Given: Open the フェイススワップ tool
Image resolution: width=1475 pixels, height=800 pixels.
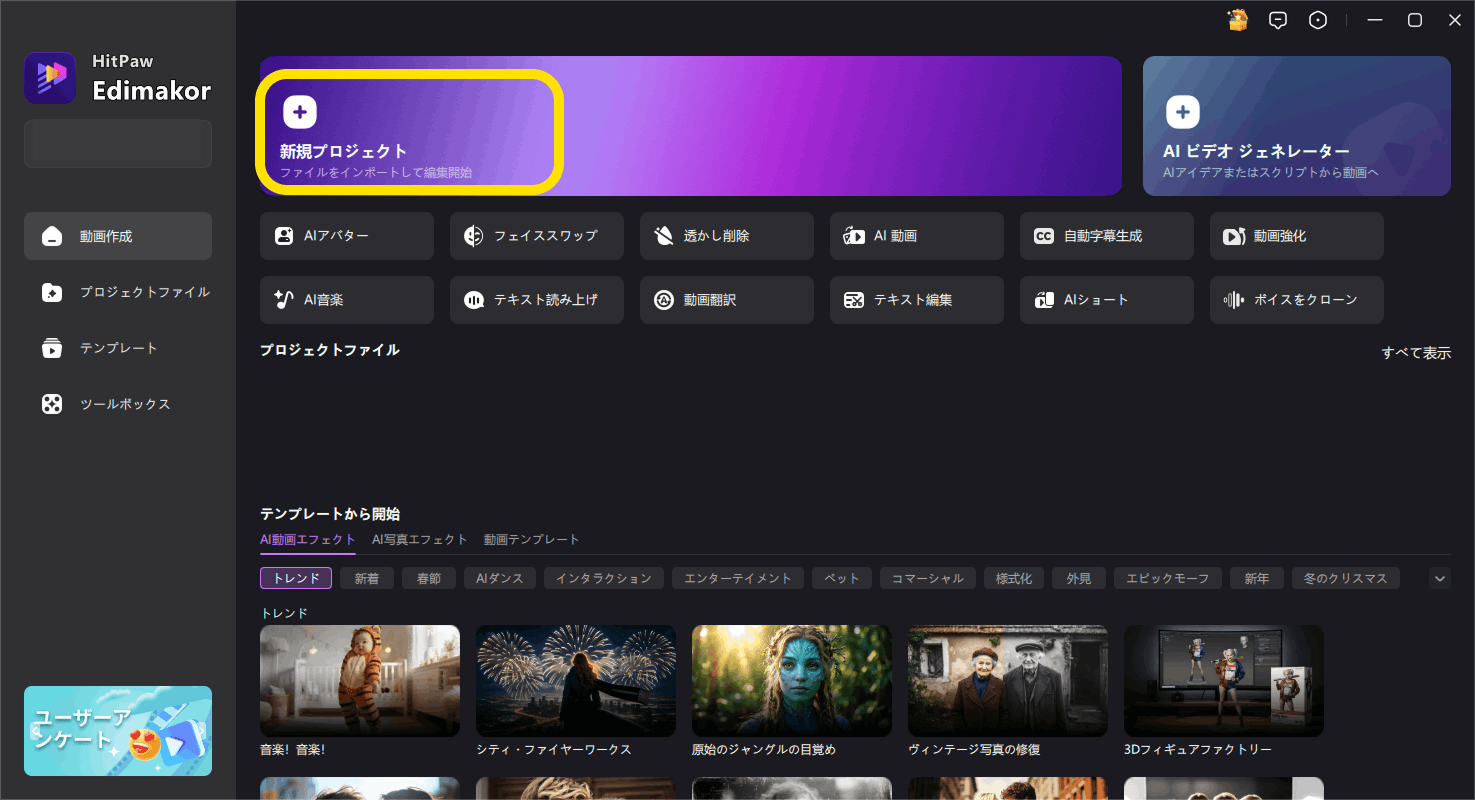Looking at the screenshot, I should (536, 235).
